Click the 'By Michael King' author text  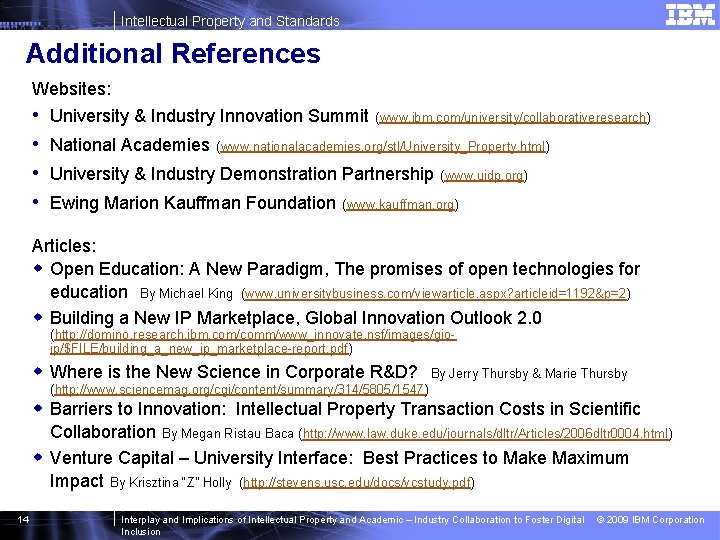coord(186,293)
